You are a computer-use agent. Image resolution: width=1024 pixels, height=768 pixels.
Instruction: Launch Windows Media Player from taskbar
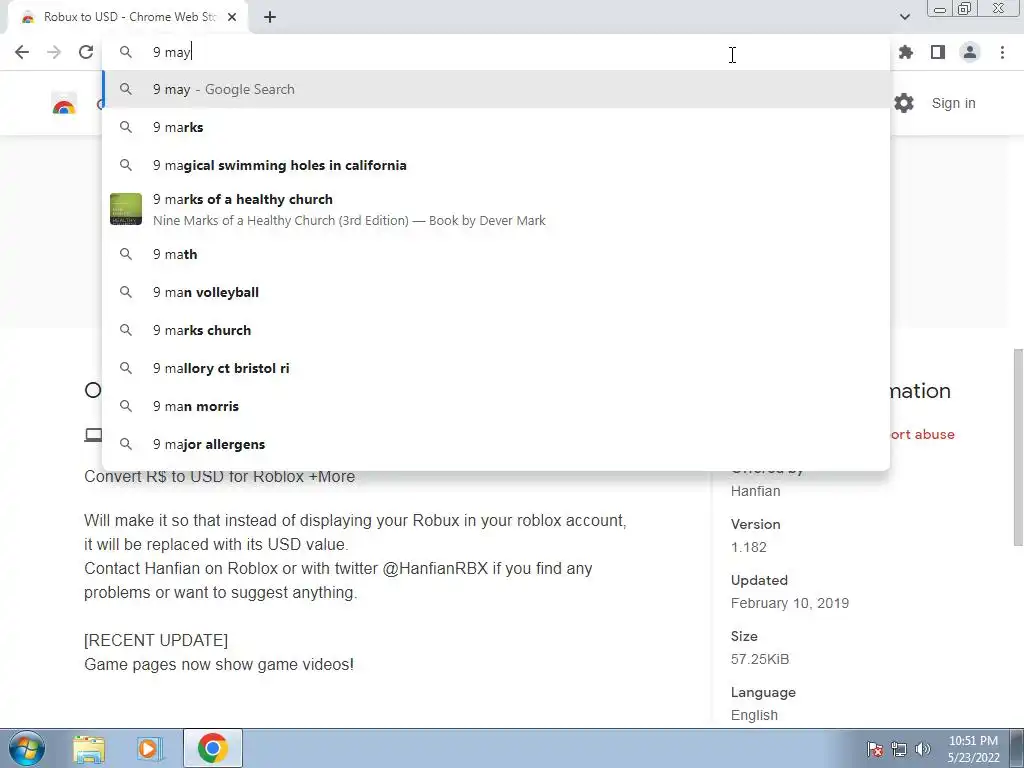tap(150, 748)
